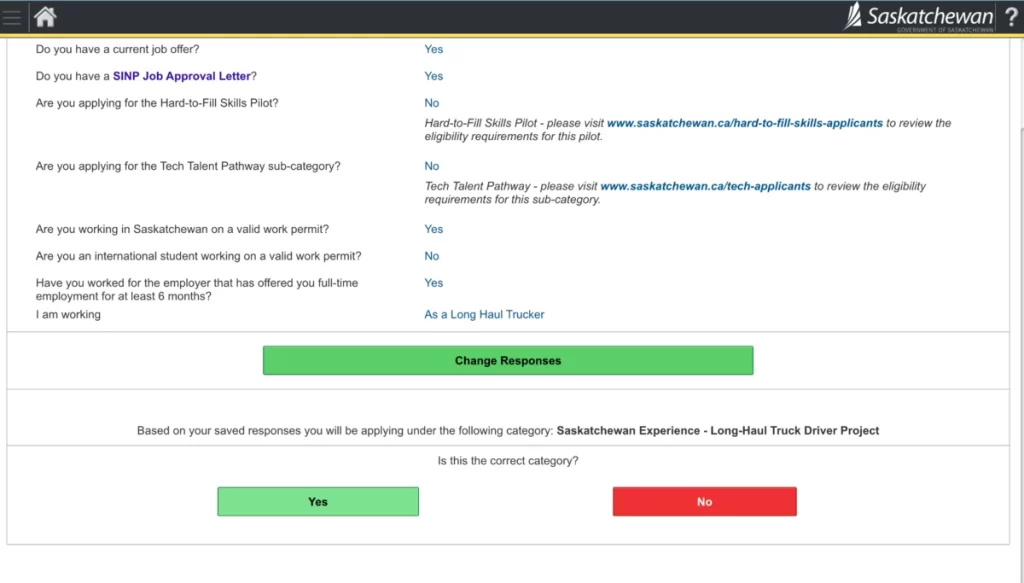
Task: Visit the hard-to-fill-skills-applicants web link
Action: point(744,123)
